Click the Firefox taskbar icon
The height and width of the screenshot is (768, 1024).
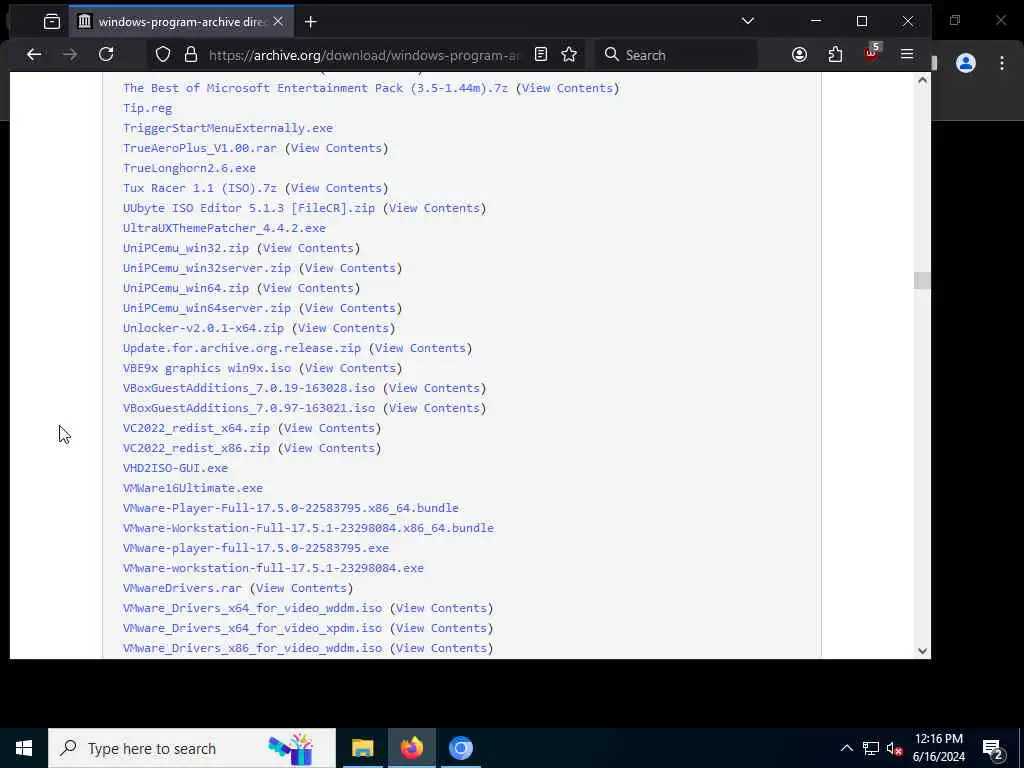click(x=412, y=748)
